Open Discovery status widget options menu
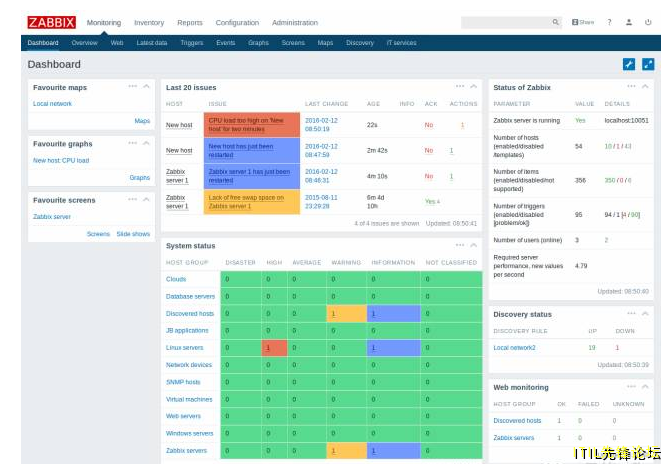This screenshot has height=464, width=661. coord(631,314)
